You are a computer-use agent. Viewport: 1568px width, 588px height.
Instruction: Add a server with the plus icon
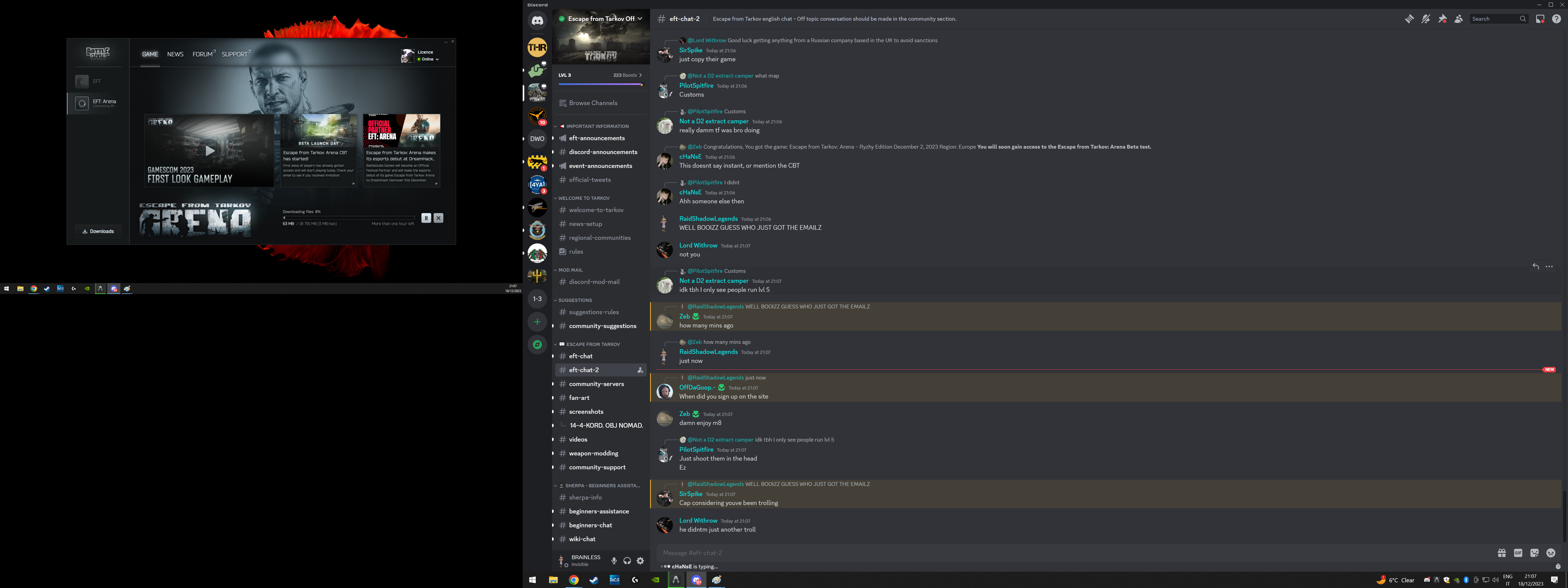[x=537, y=321]
